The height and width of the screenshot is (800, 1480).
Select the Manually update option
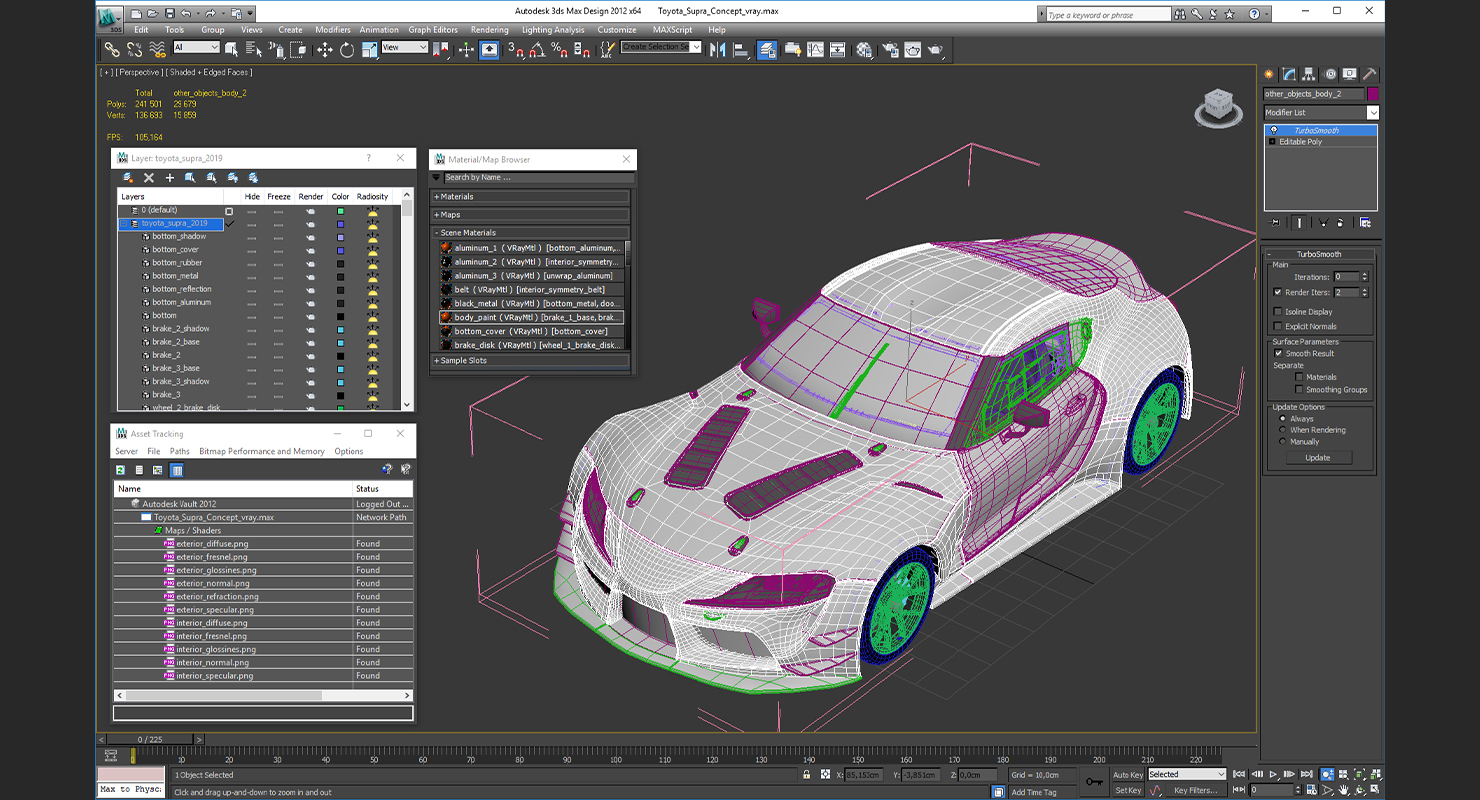coord(1283,441)
